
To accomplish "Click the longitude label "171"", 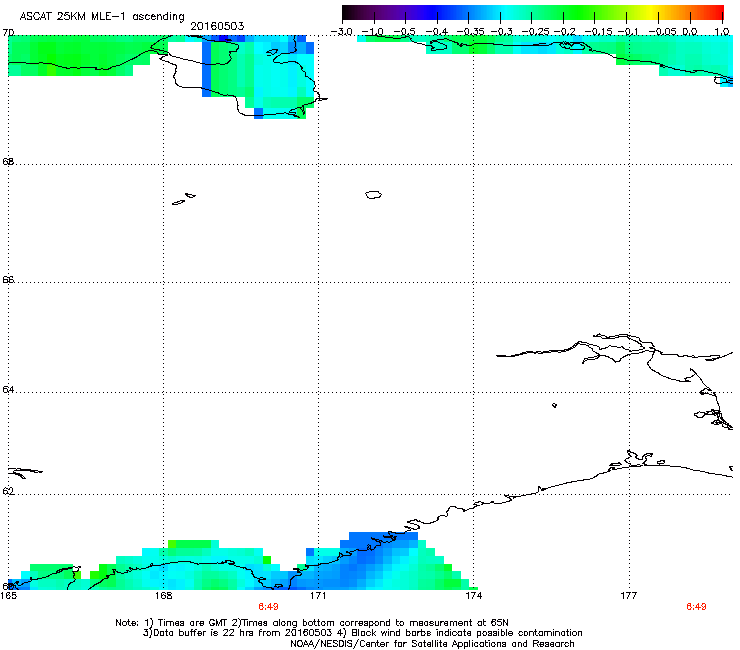I will pos(318,596).
